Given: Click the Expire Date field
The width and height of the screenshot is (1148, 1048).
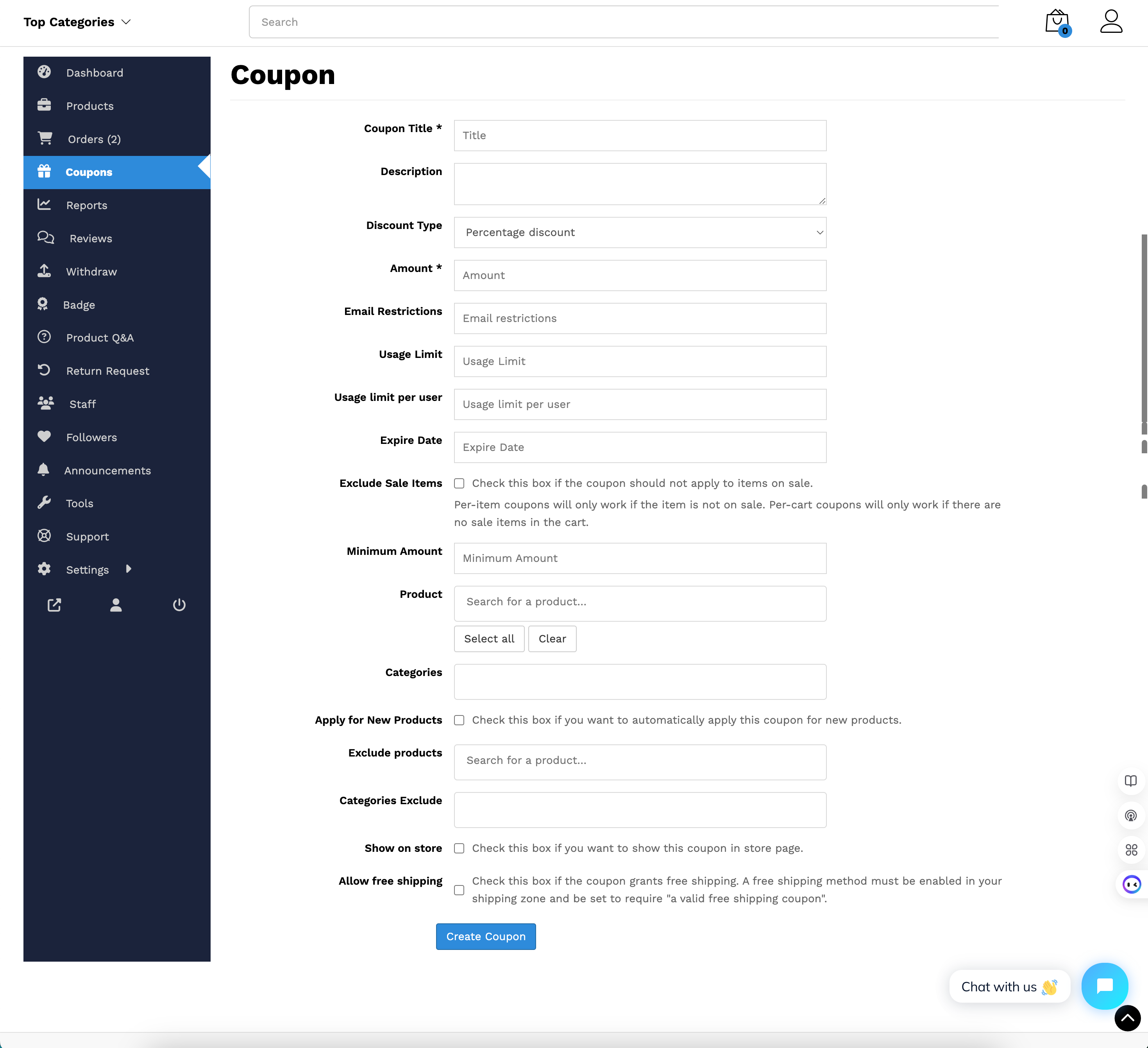Looking at the screenshot, I should coord(640,447).
